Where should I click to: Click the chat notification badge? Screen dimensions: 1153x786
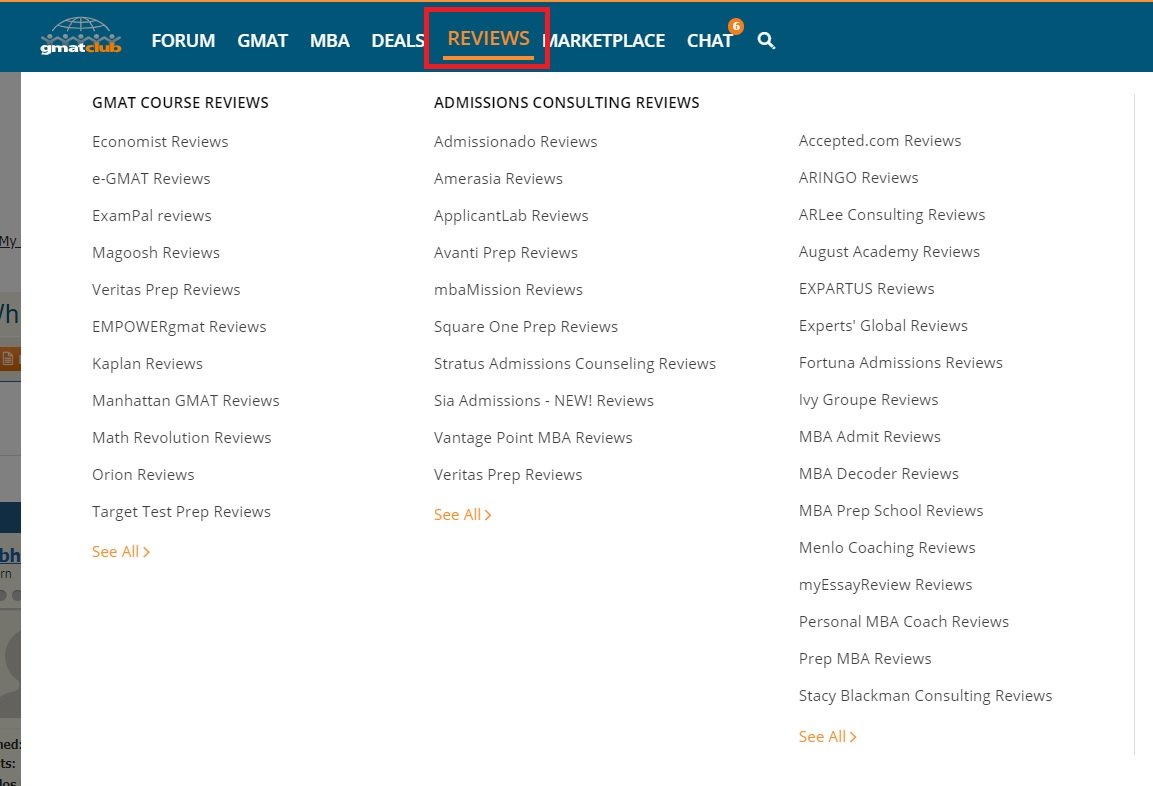pos(736,26)
